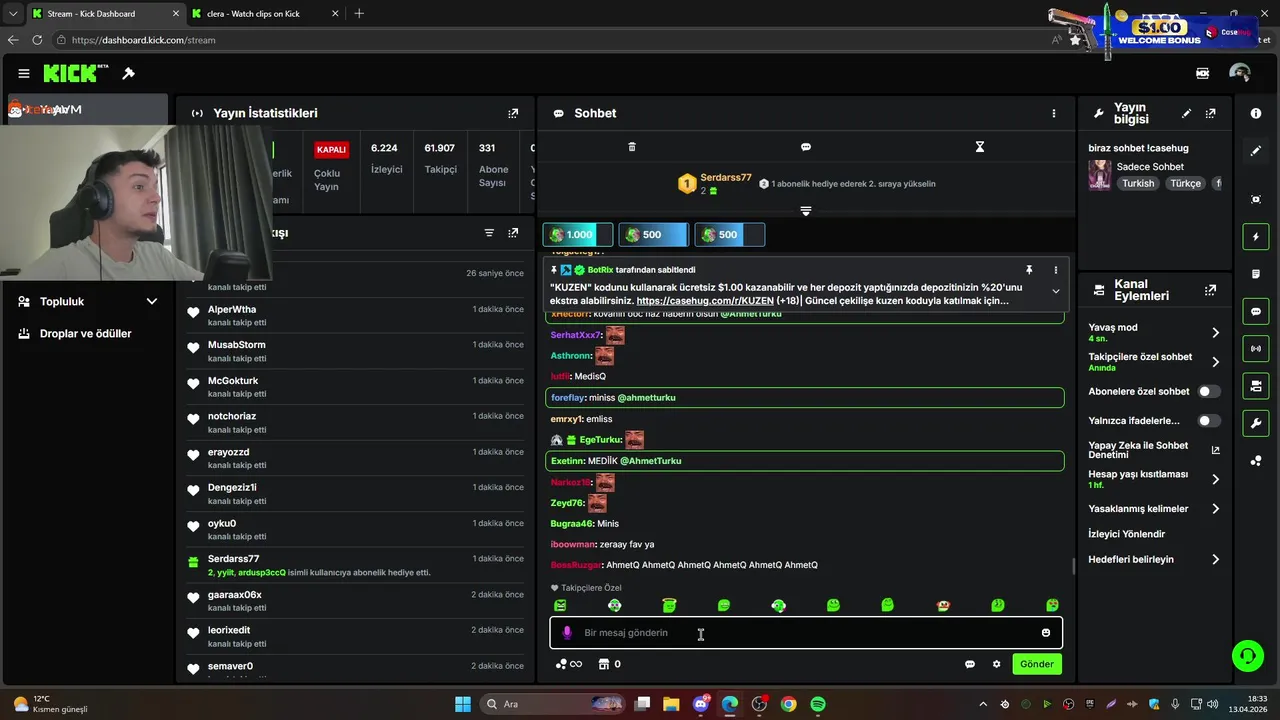Screen dimensions: 1280x720
Task: Open a new browser tab
Action: pos(359,13)
